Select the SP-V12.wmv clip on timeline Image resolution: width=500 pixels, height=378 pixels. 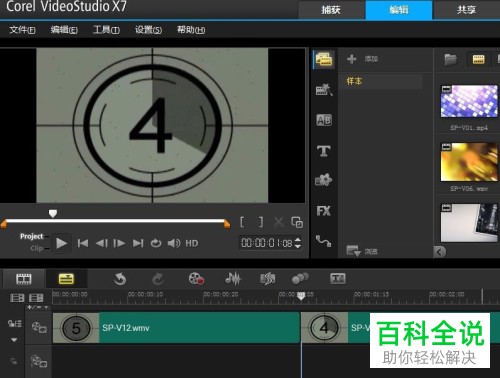coord(176,328)
